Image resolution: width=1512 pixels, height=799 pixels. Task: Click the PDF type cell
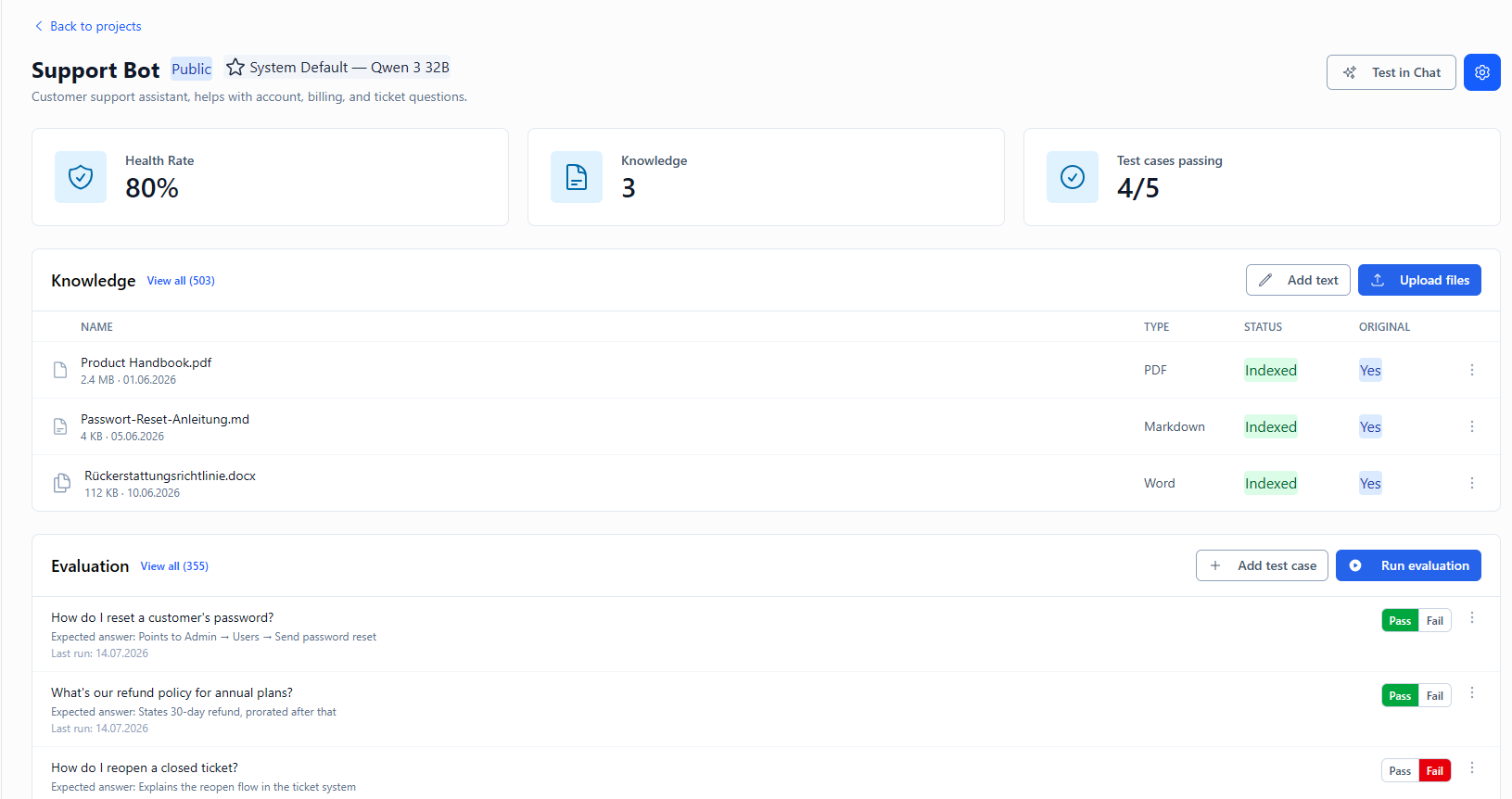click(1155, 370)
